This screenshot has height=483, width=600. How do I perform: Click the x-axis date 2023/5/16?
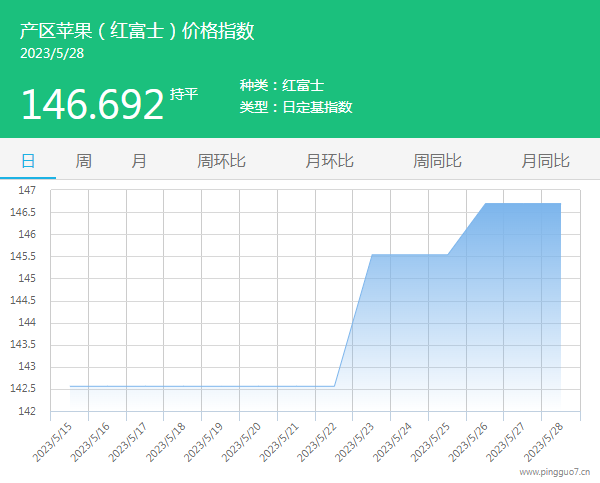pyautogui.click(x=90, y=442)
